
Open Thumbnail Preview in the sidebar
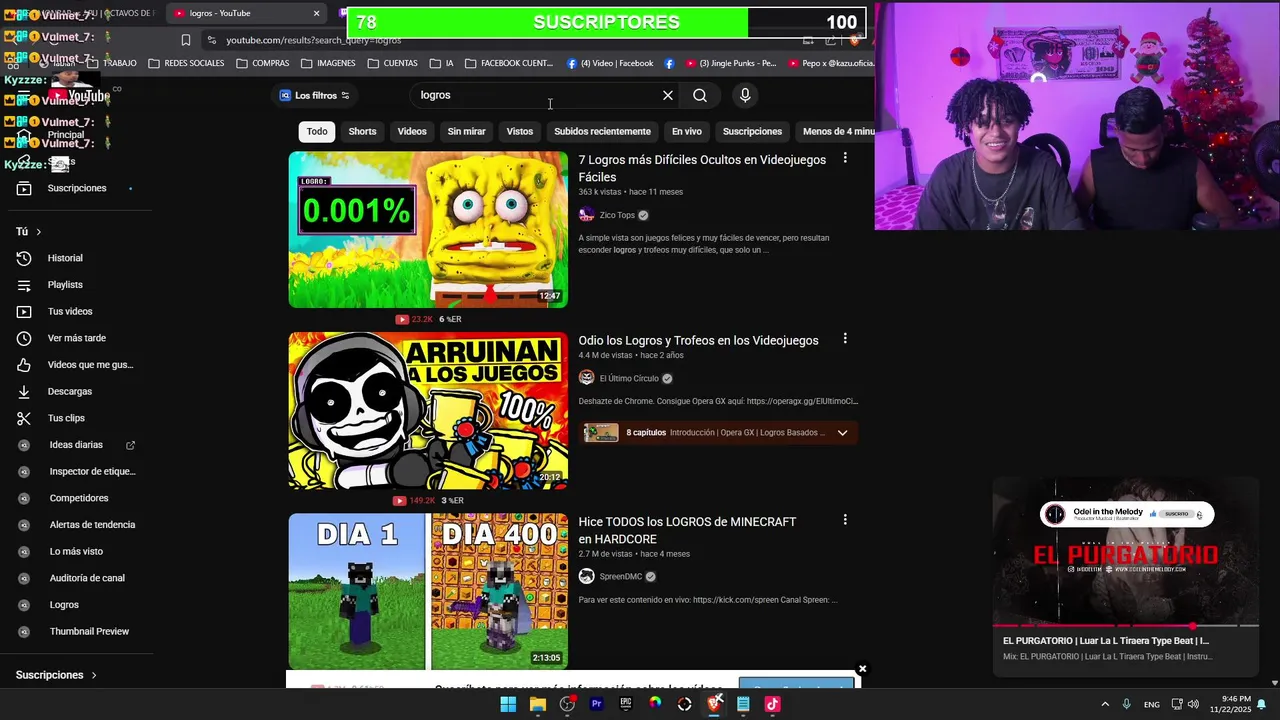[89, 631]
